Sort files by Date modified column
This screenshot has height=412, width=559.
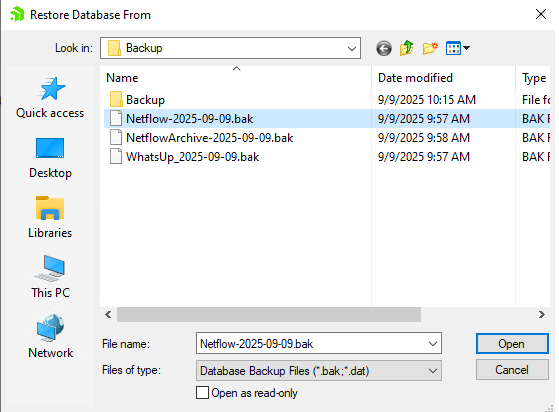tap(443, 78)
